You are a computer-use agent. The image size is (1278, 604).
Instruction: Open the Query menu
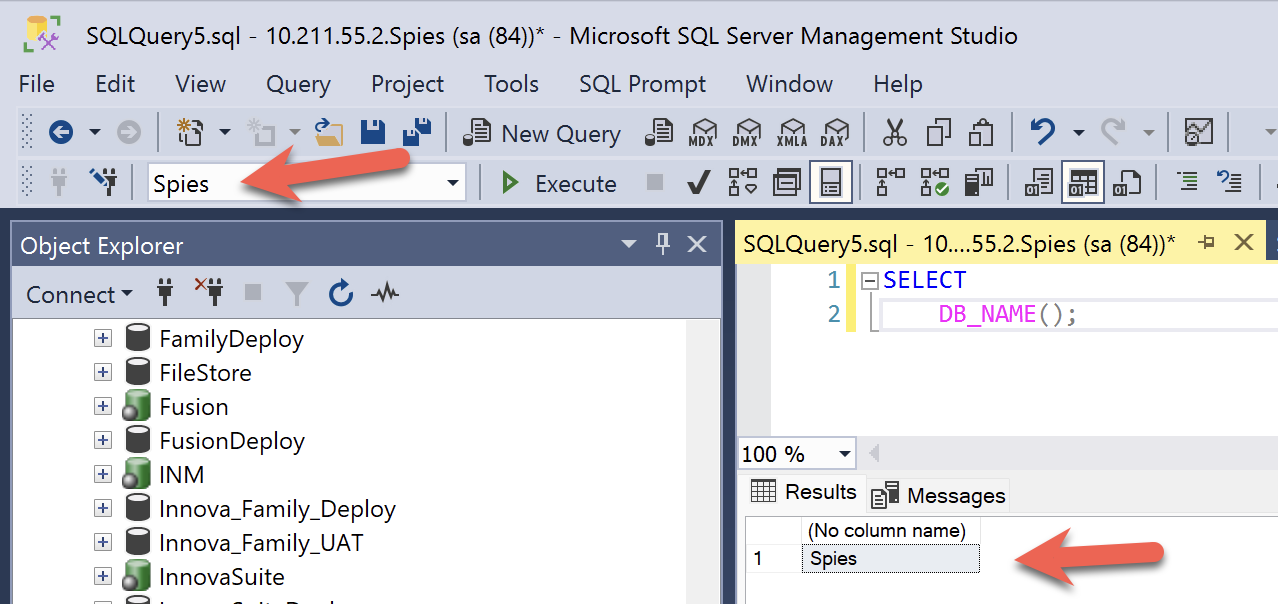coord(298,84)
